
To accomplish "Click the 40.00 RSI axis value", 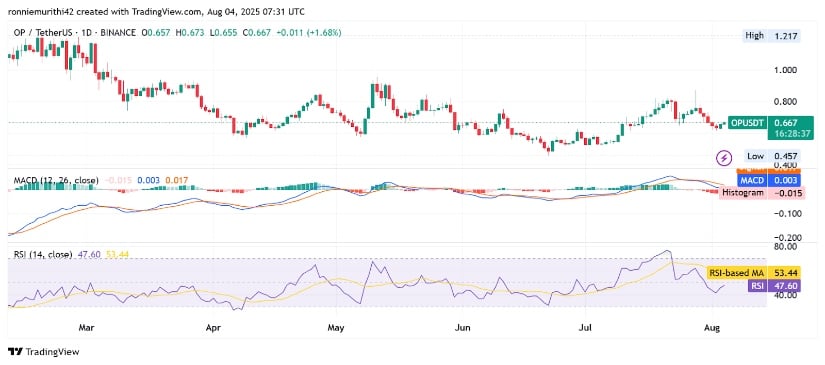I will tap(786, 295).
